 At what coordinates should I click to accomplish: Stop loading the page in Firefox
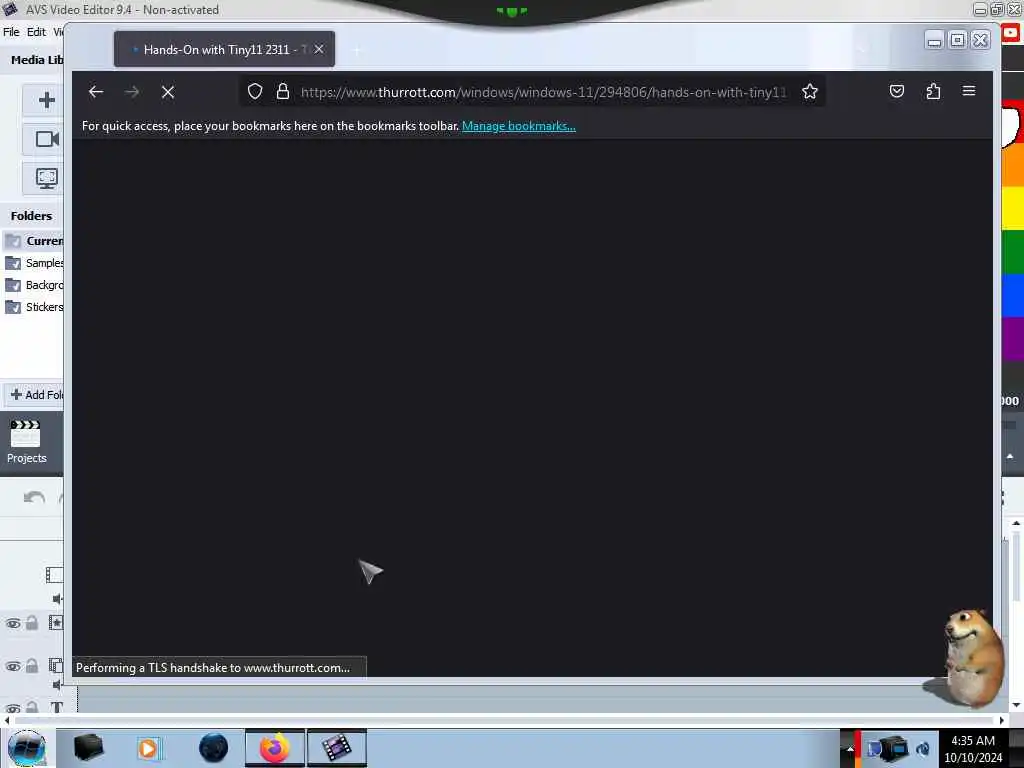click(168, 92)
